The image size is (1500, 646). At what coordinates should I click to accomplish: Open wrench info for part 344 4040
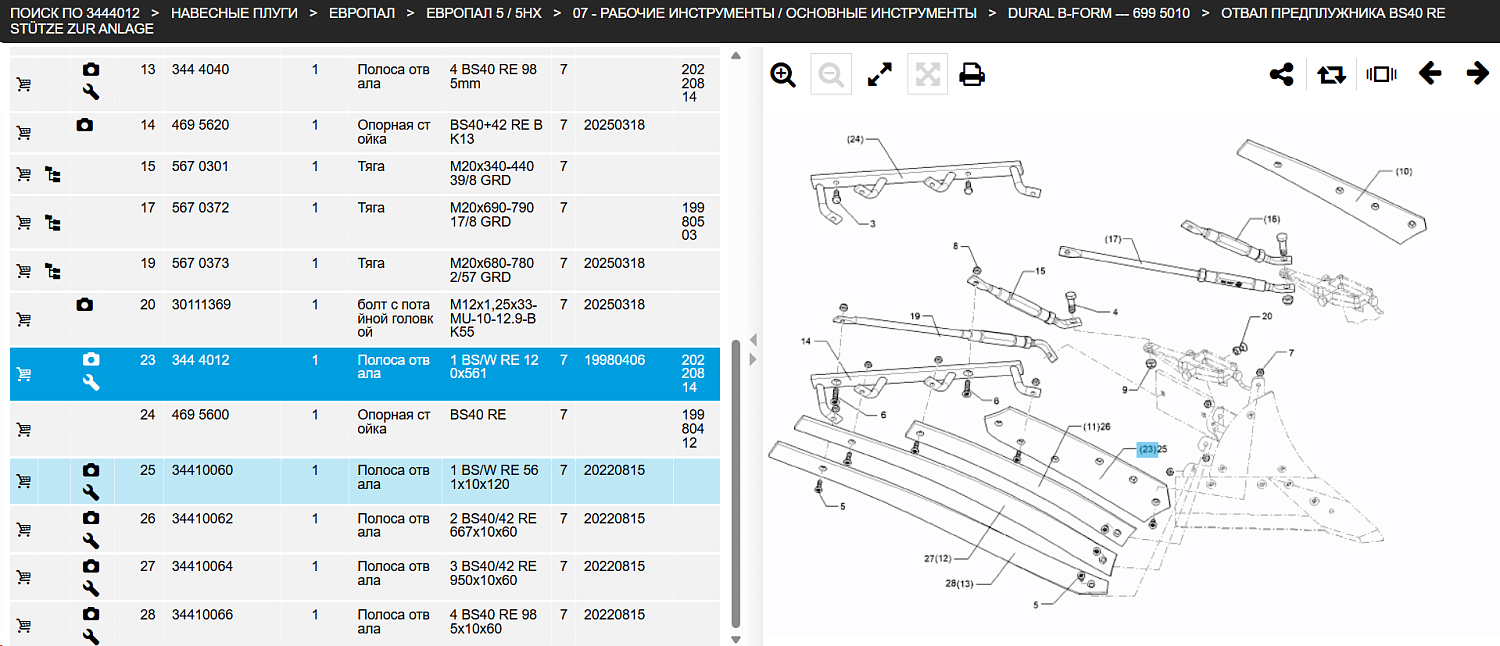coord(91,92)
